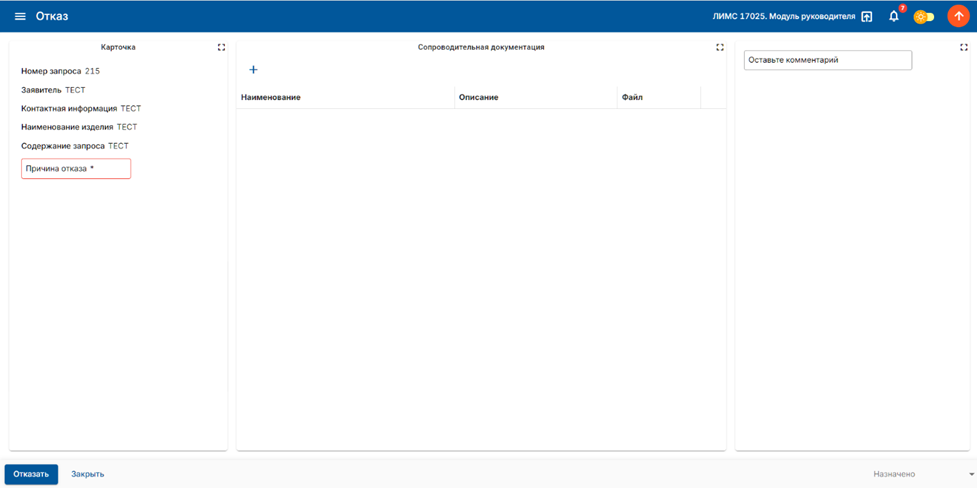Focus the Причина отказа required field
977x488 pixels.
click(x=76, y=168)
